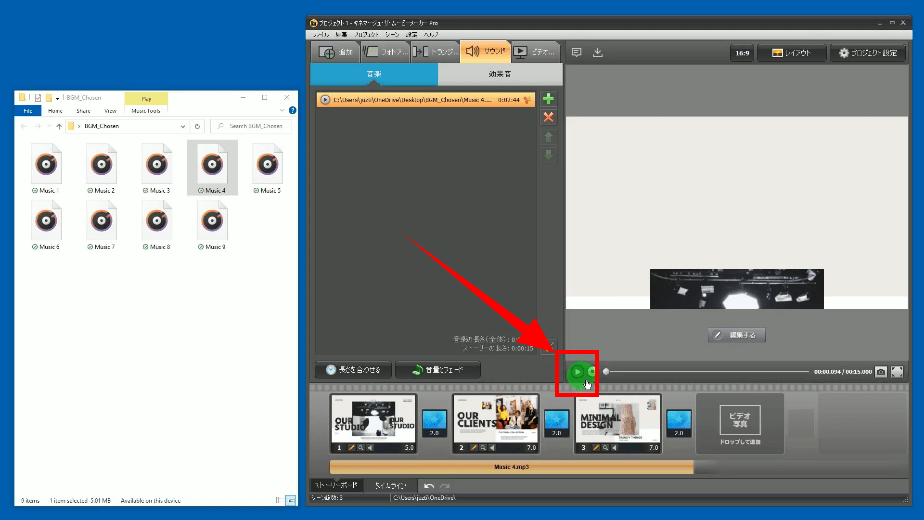Click the download arrow icon above the preview
The height and width of the screenshot is (520, 924).
[x=598, y=53]
